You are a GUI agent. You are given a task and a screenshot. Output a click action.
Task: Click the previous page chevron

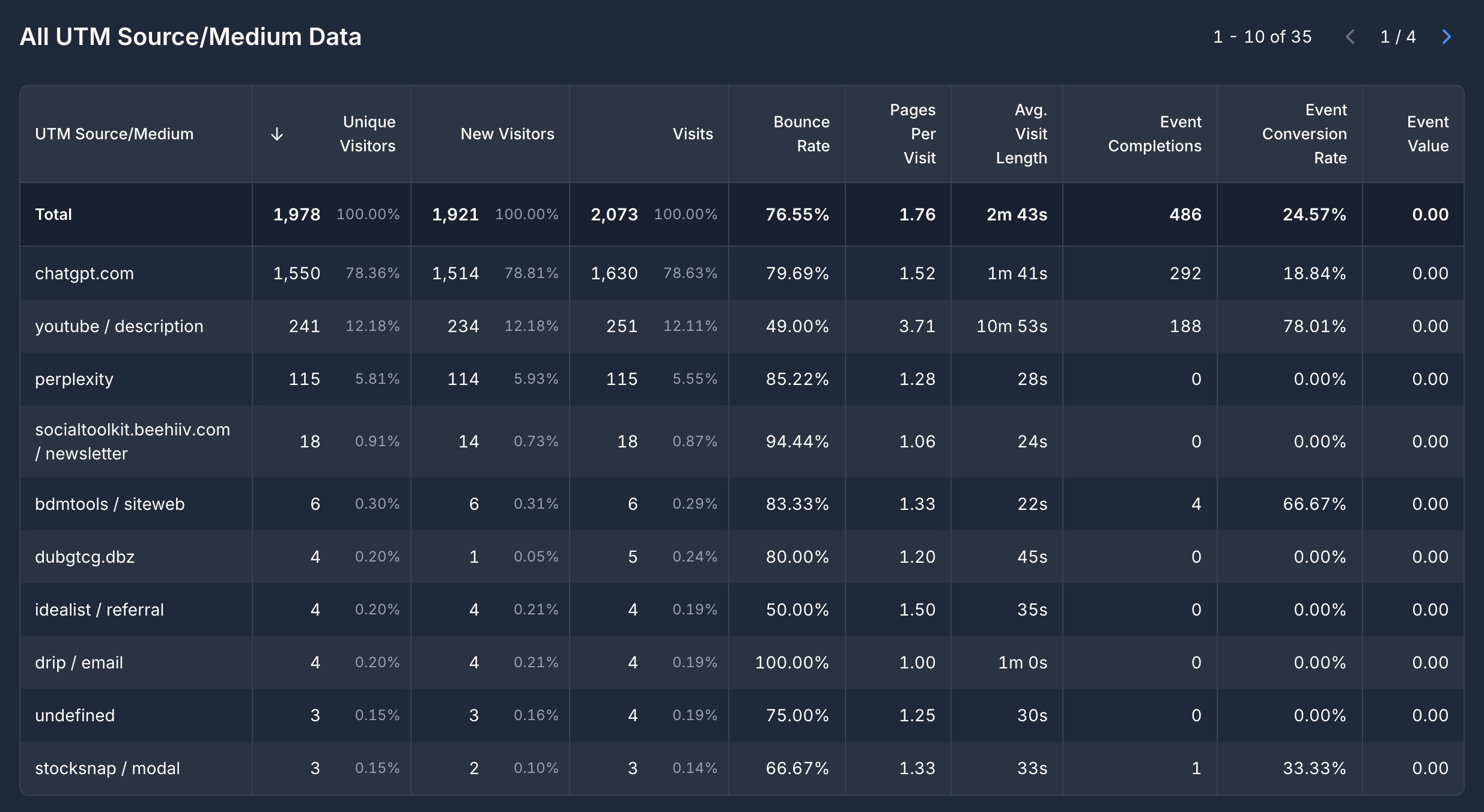(x=1350, y=37)
